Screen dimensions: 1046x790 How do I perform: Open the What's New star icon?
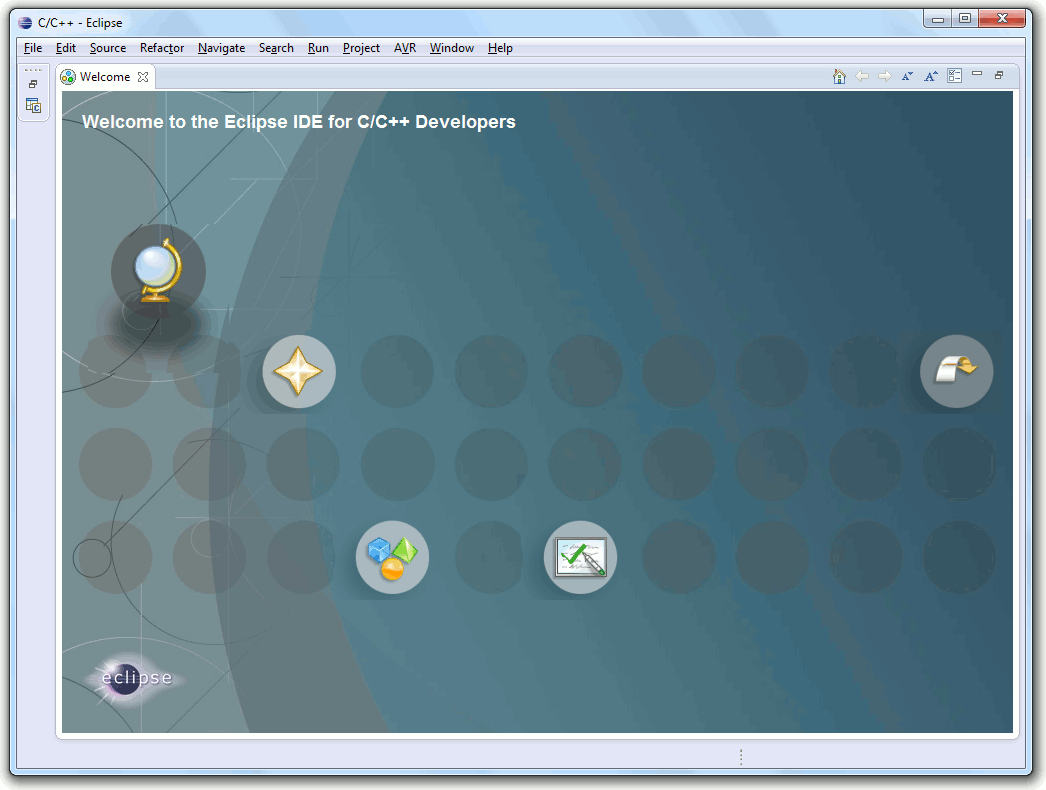pyautogui.click(x=299, y=371)
